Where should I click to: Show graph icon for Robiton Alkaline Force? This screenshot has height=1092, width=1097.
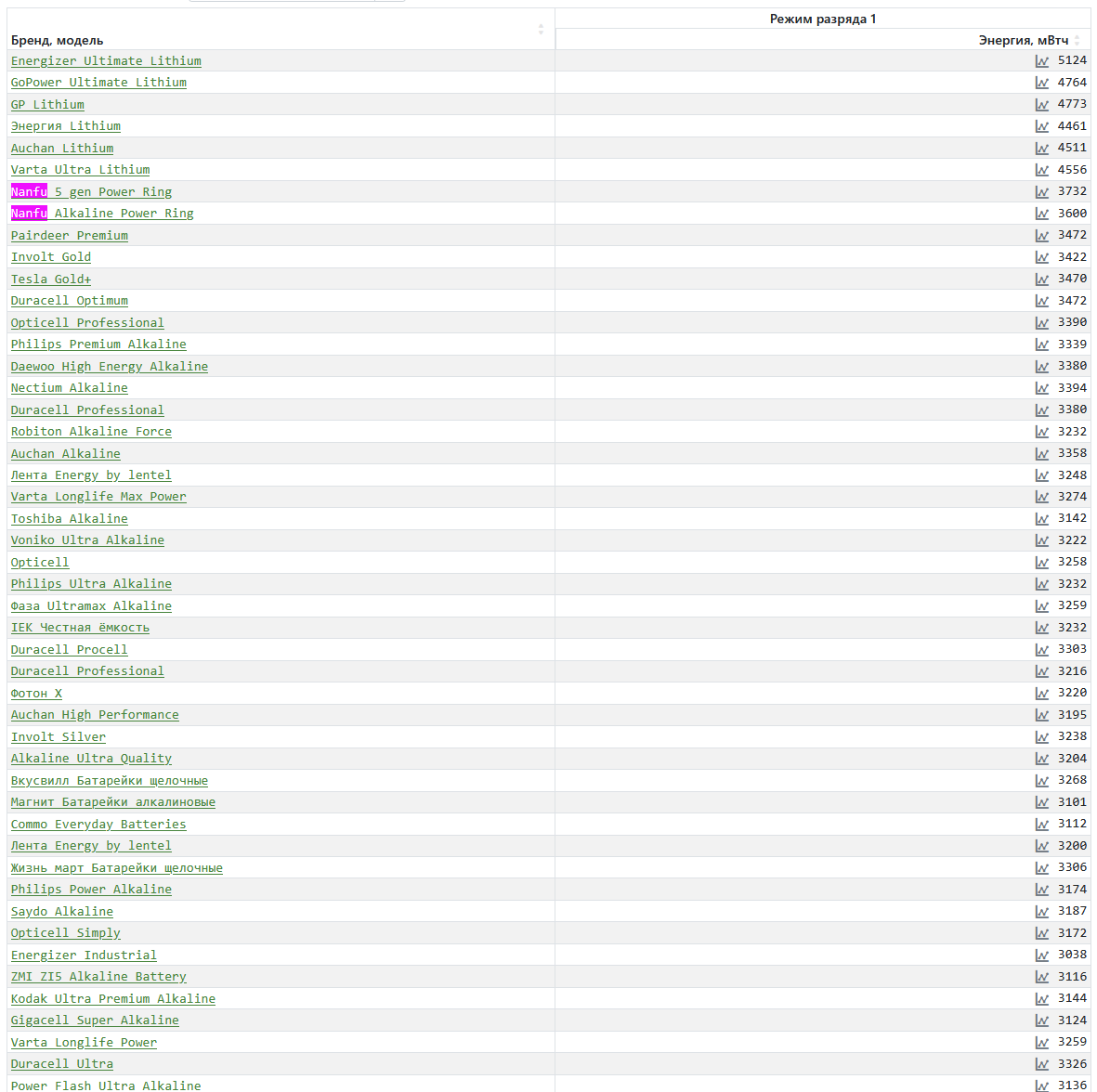click(x=1041, y=432)
